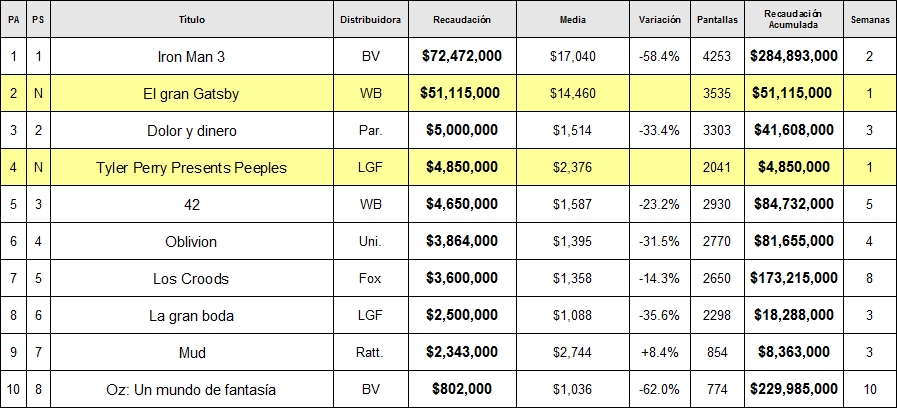Click the El gran Gatsby title cell

click(x=192, y=93)
